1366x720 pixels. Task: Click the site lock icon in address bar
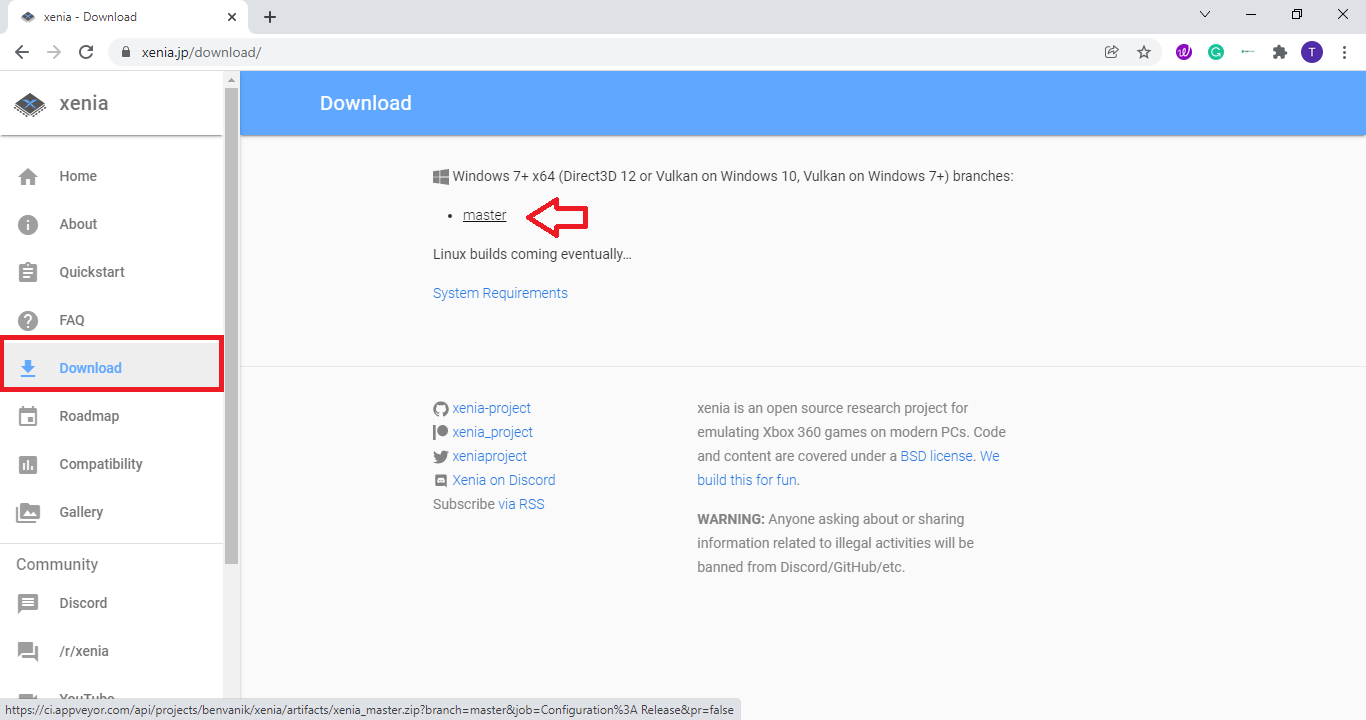pos(126,52)
